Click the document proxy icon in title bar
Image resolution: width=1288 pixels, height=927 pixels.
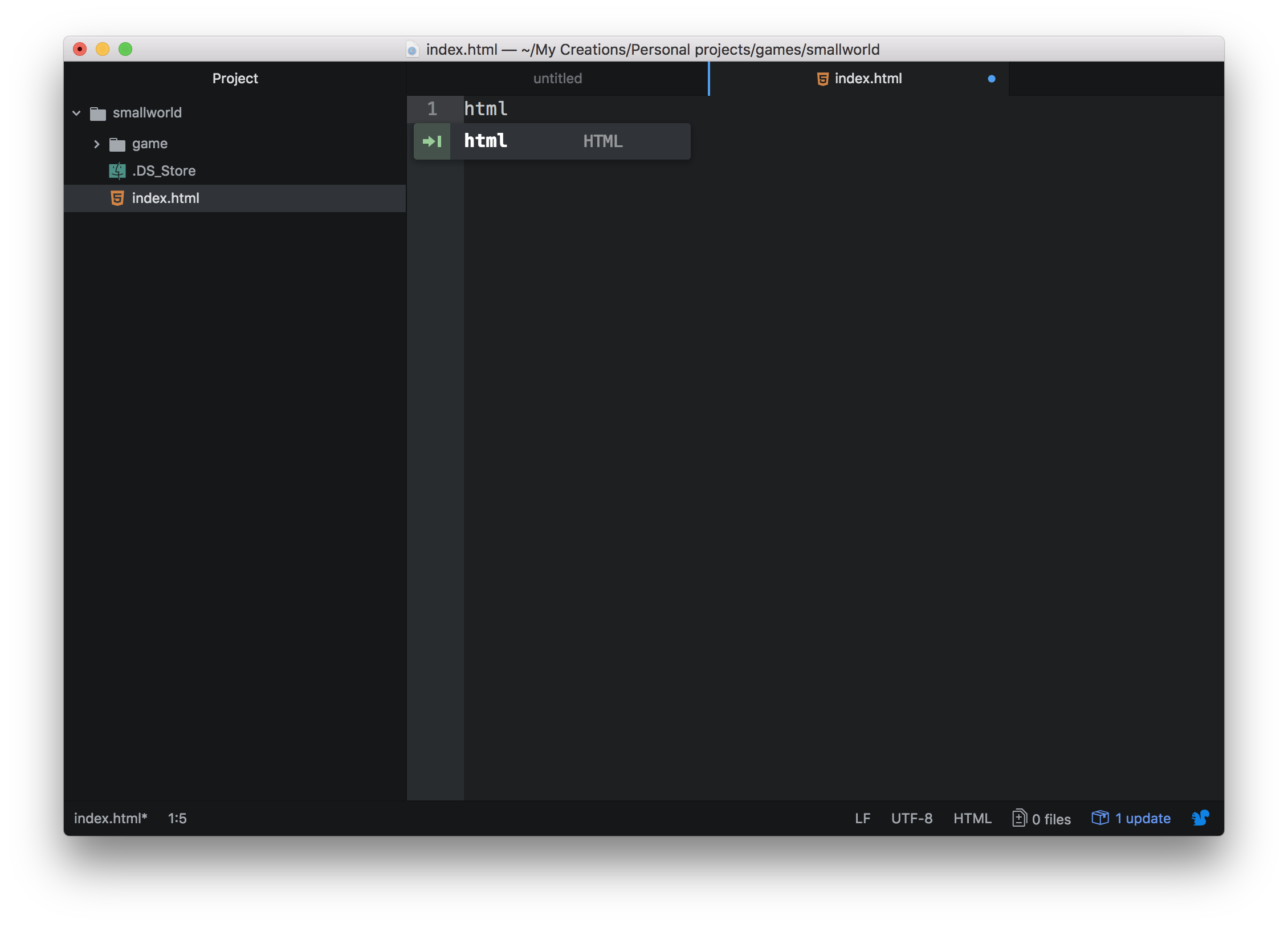pyautogui.click(x=413, y=50)
